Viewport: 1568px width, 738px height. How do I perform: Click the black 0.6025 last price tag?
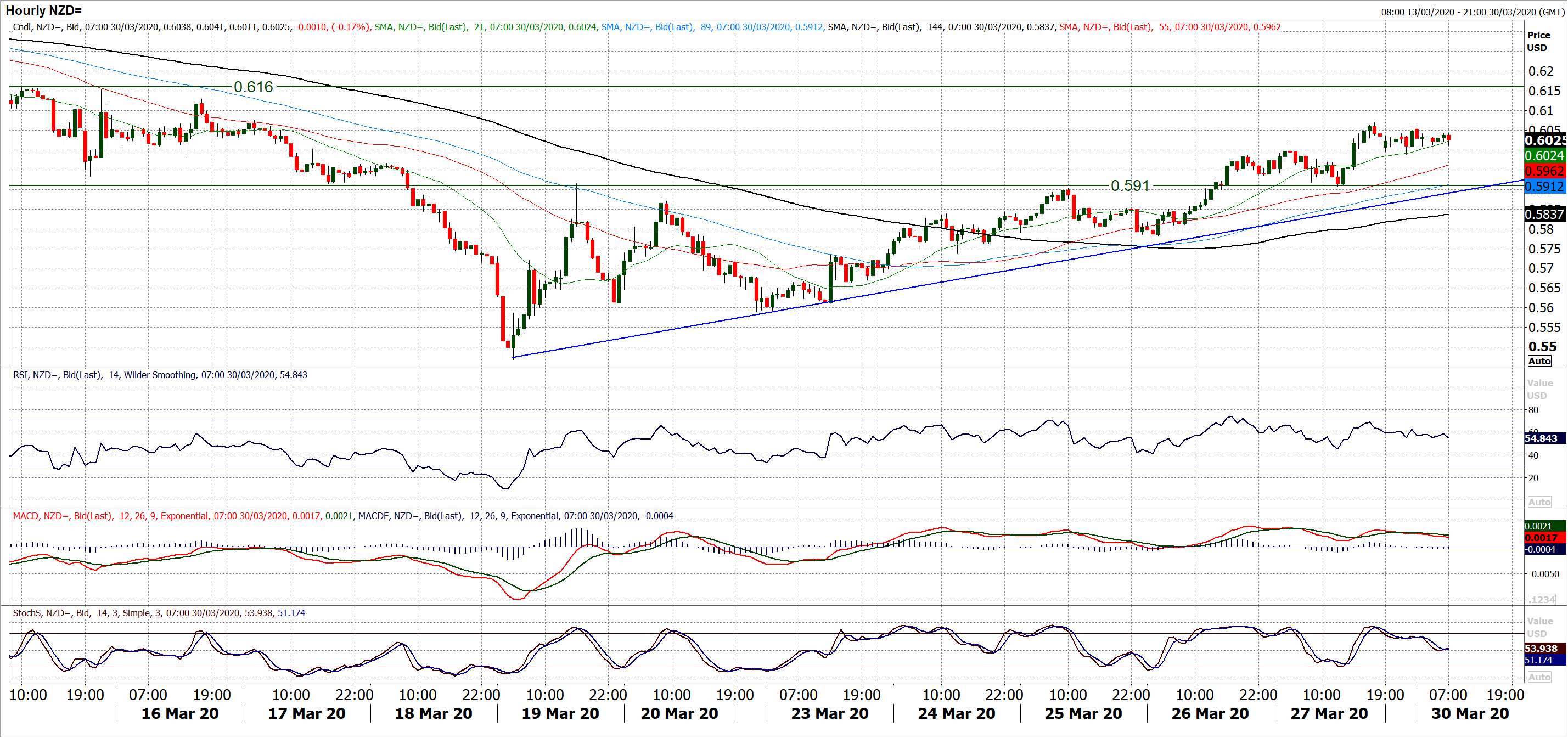1544,140
